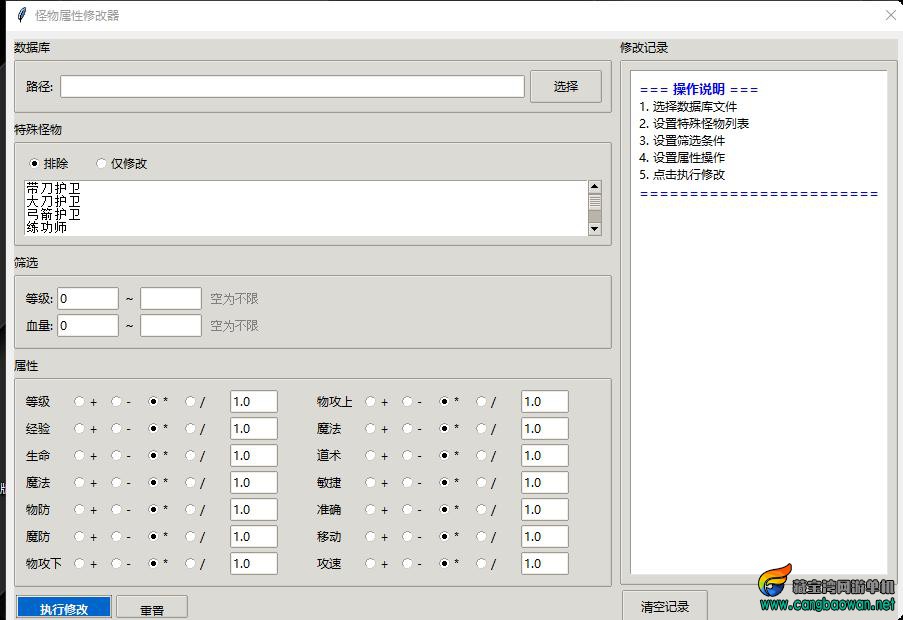Click the monster list scrollbar thumb
903x620 pixels.
point(594,202)
